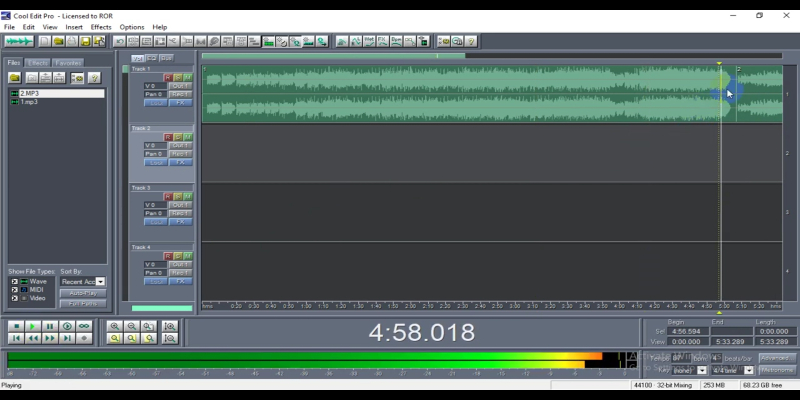Jump to end with Go to End button
This screenshot has width=800, height=400.
(67, 339)
